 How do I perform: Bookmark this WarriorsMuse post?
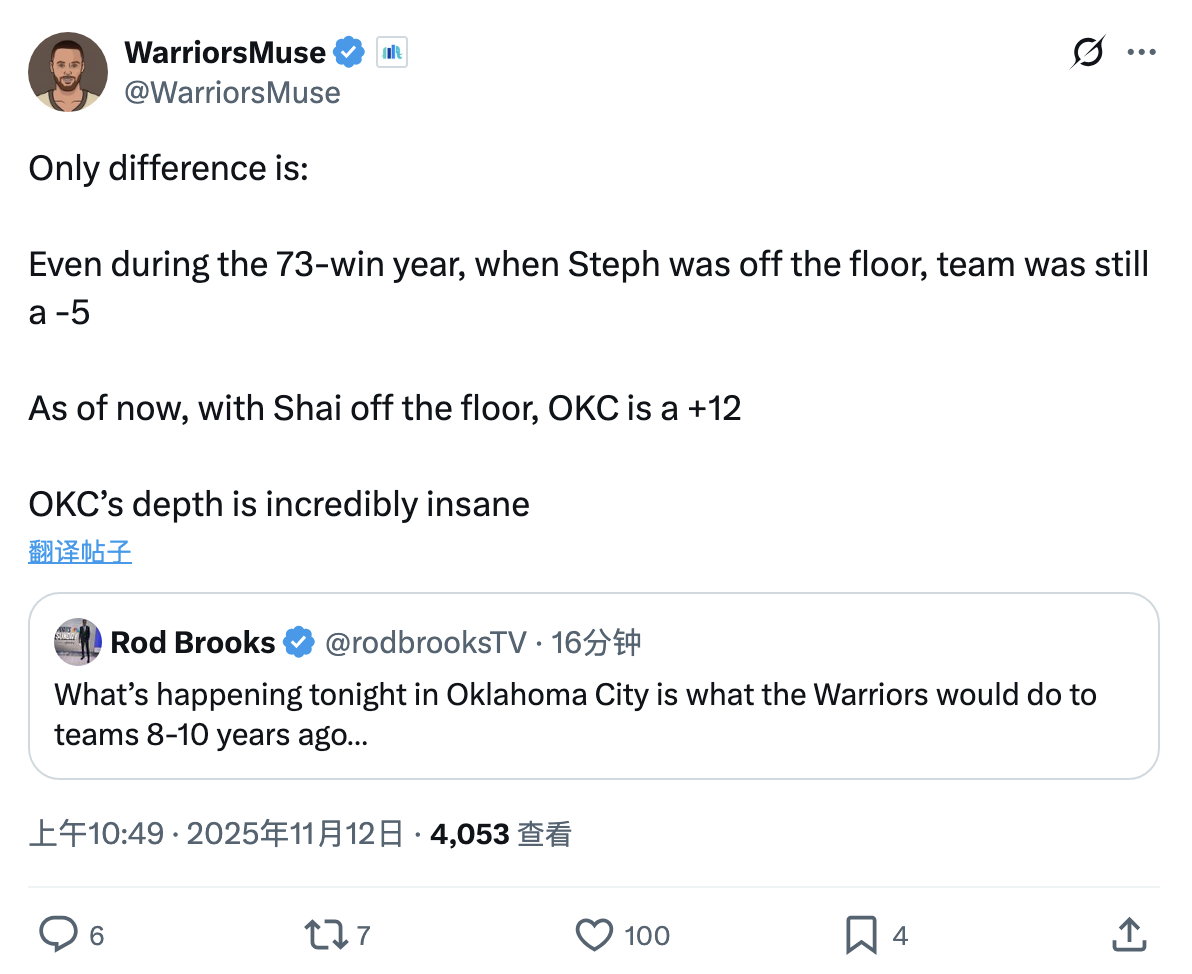[861, 935]
